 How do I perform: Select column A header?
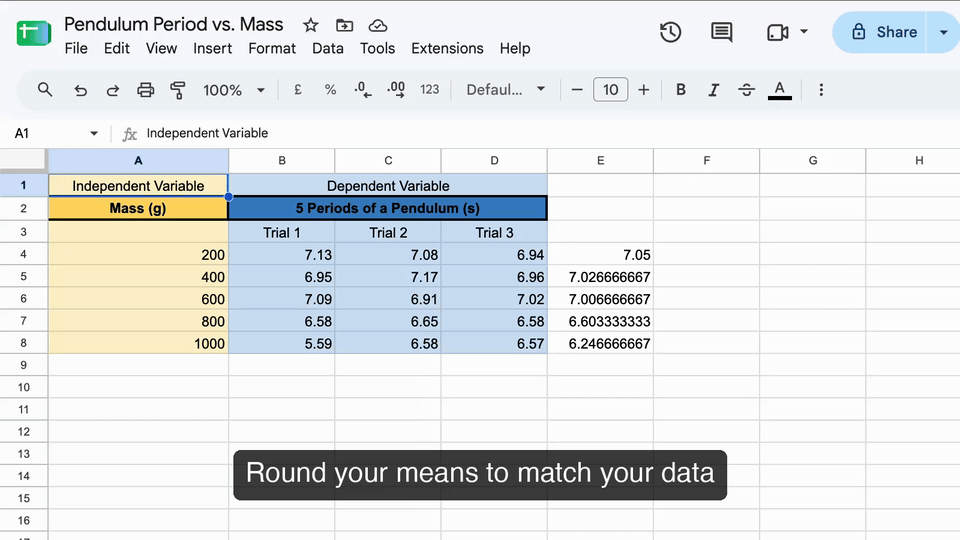(x=138, y=160)
